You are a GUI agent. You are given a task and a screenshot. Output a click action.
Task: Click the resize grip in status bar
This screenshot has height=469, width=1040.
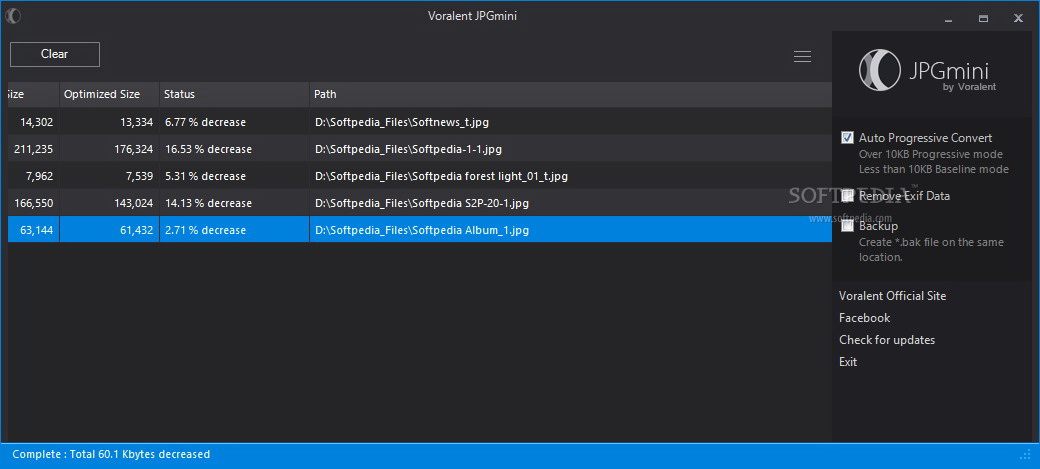[1026, 455]
